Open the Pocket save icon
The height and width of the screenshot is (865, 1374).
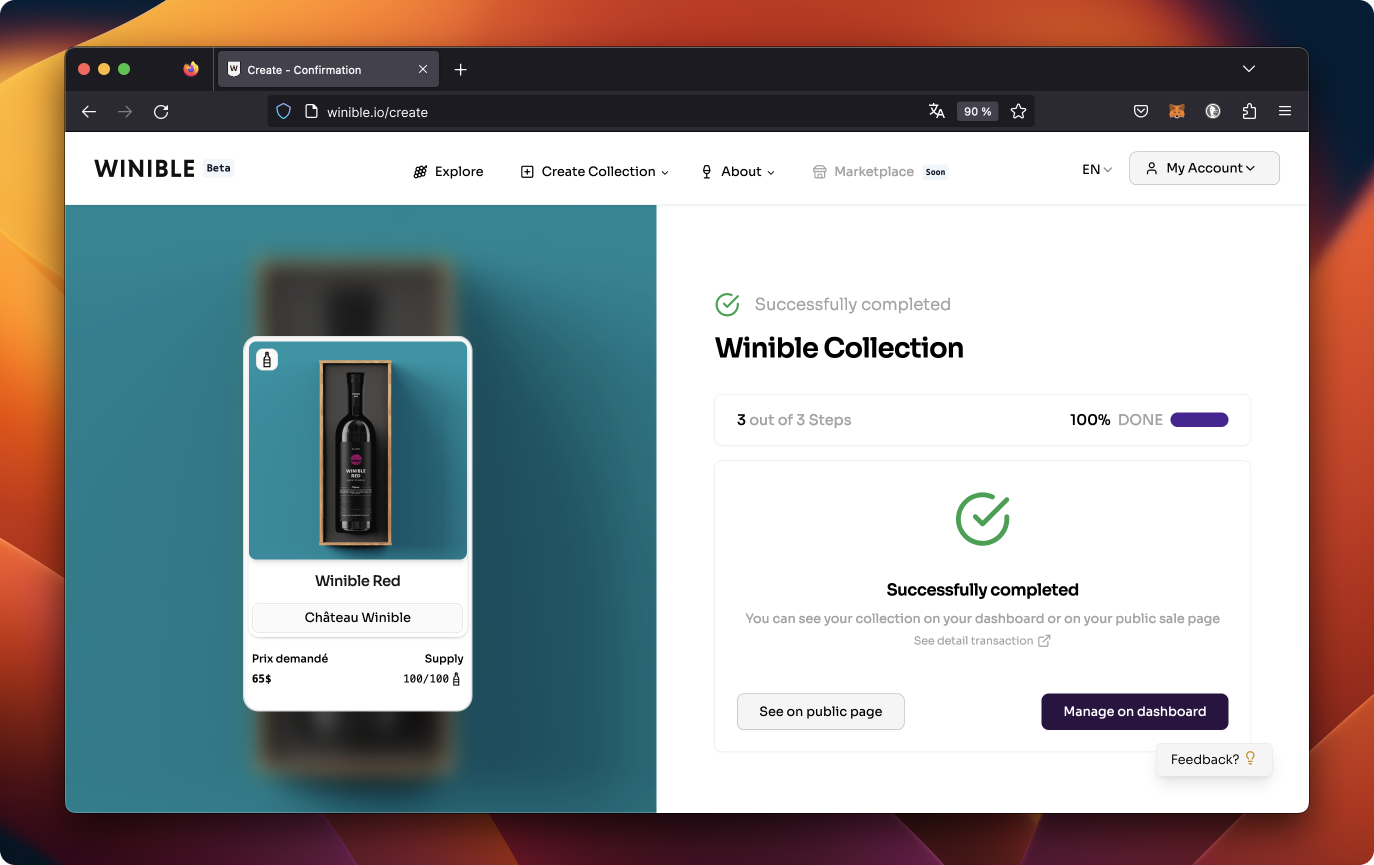click(1141, 112)
